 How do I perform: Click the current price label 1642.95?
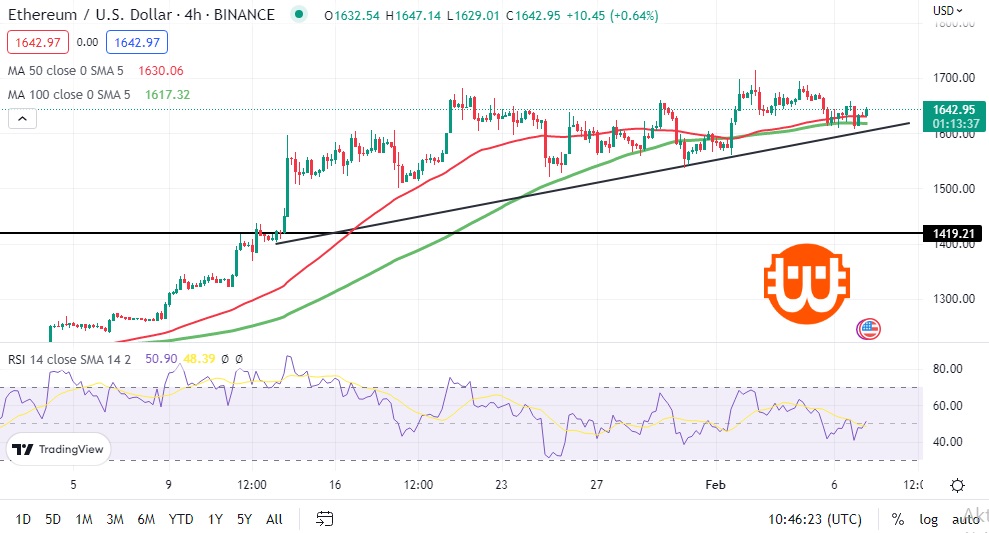click(x=954, y=110)
